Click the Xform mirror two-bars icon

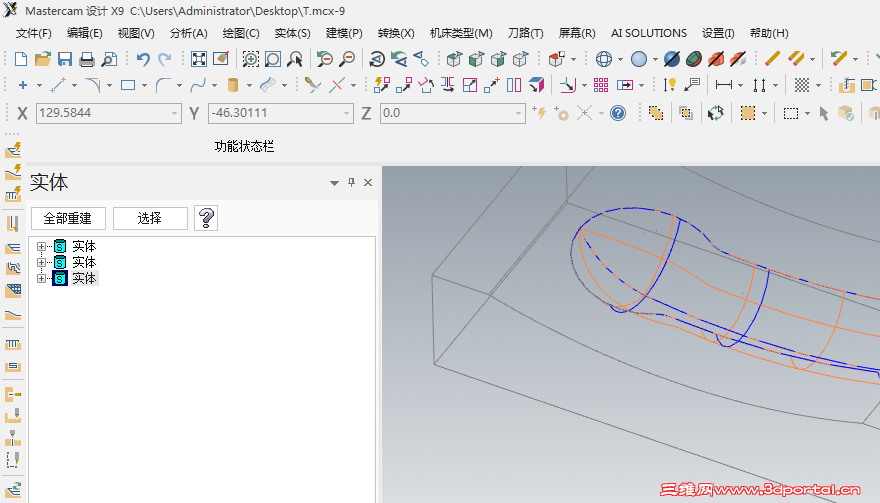(x=514, y=85)
